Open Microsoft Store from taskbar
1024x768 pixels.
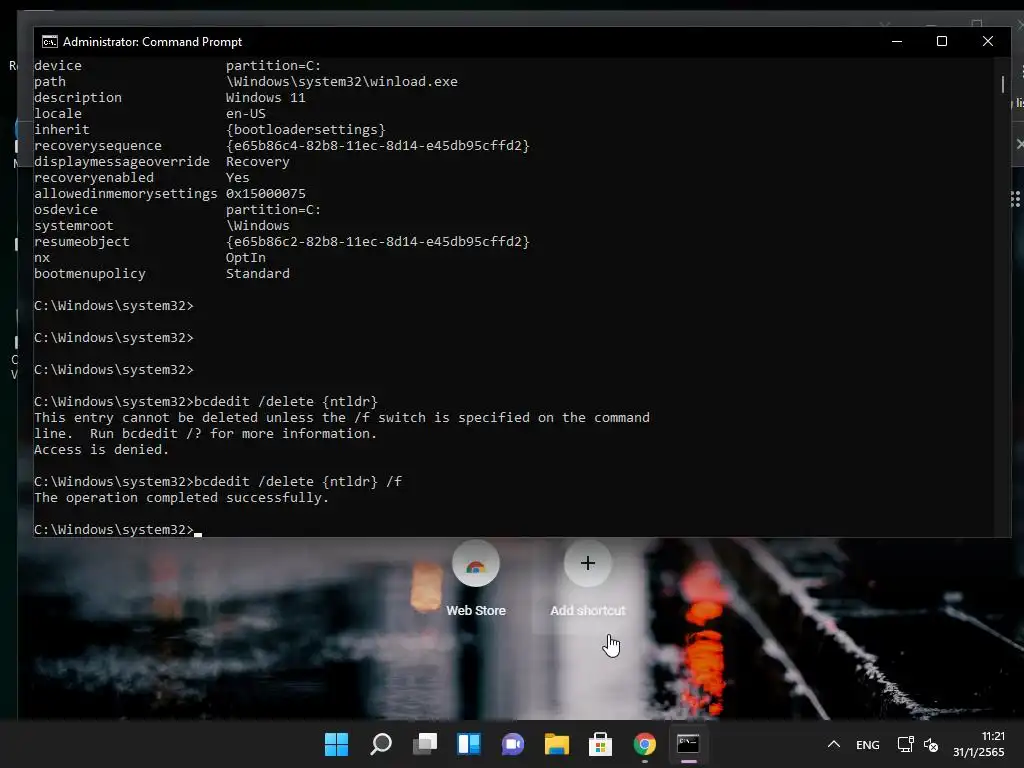(600, 744)
